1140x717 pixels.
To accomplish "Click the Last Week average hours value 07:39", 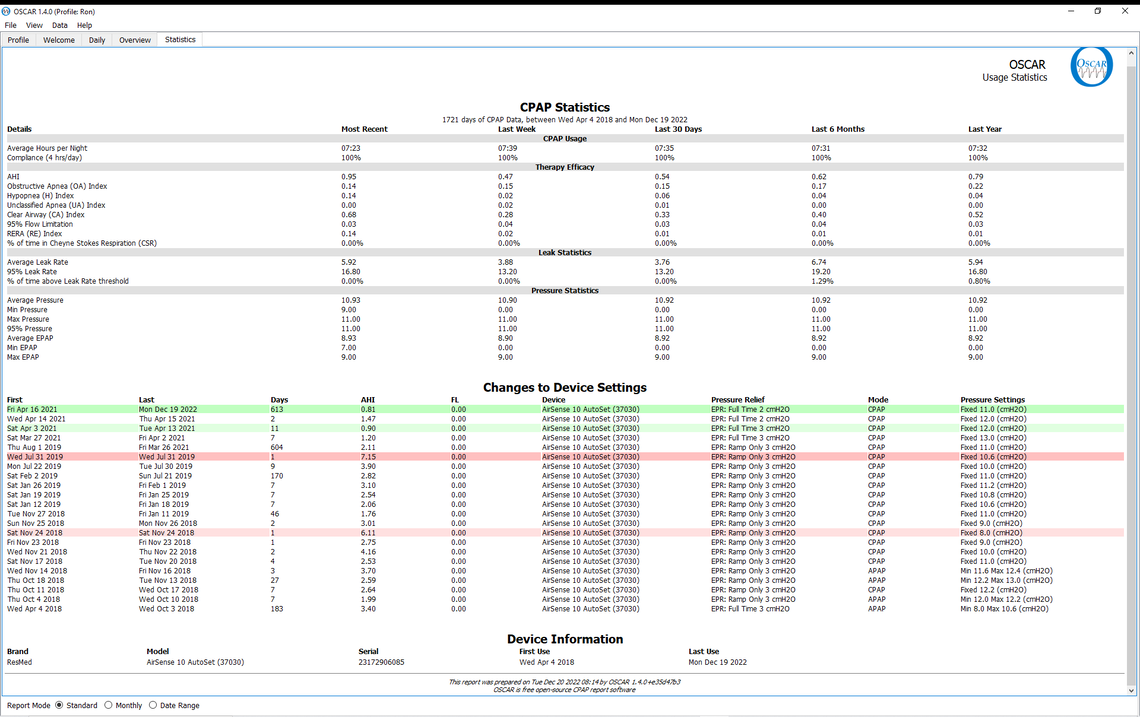I will pyautogui.click(x=507, y=148).
